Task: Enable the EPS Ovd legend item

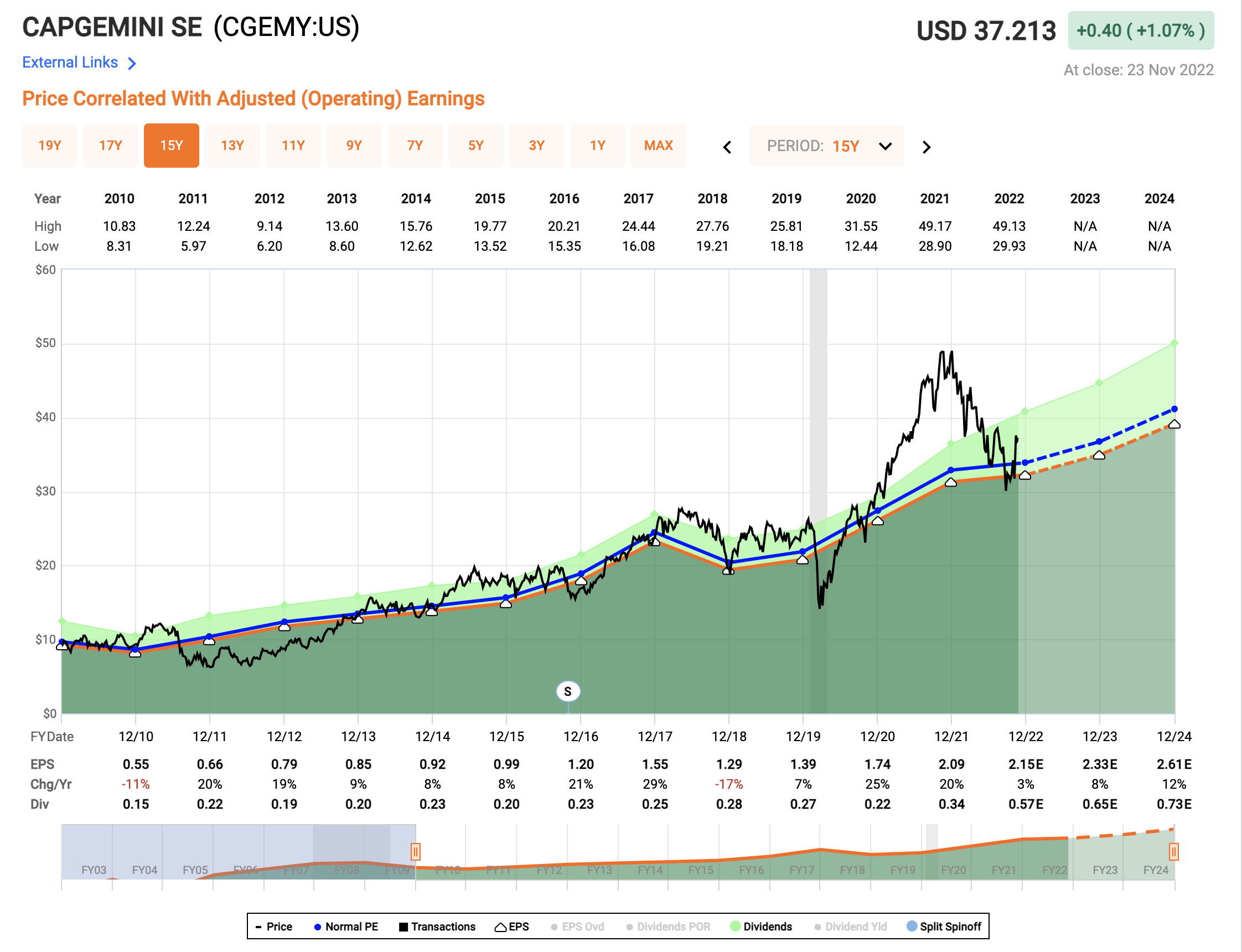Action: [577, 927]
